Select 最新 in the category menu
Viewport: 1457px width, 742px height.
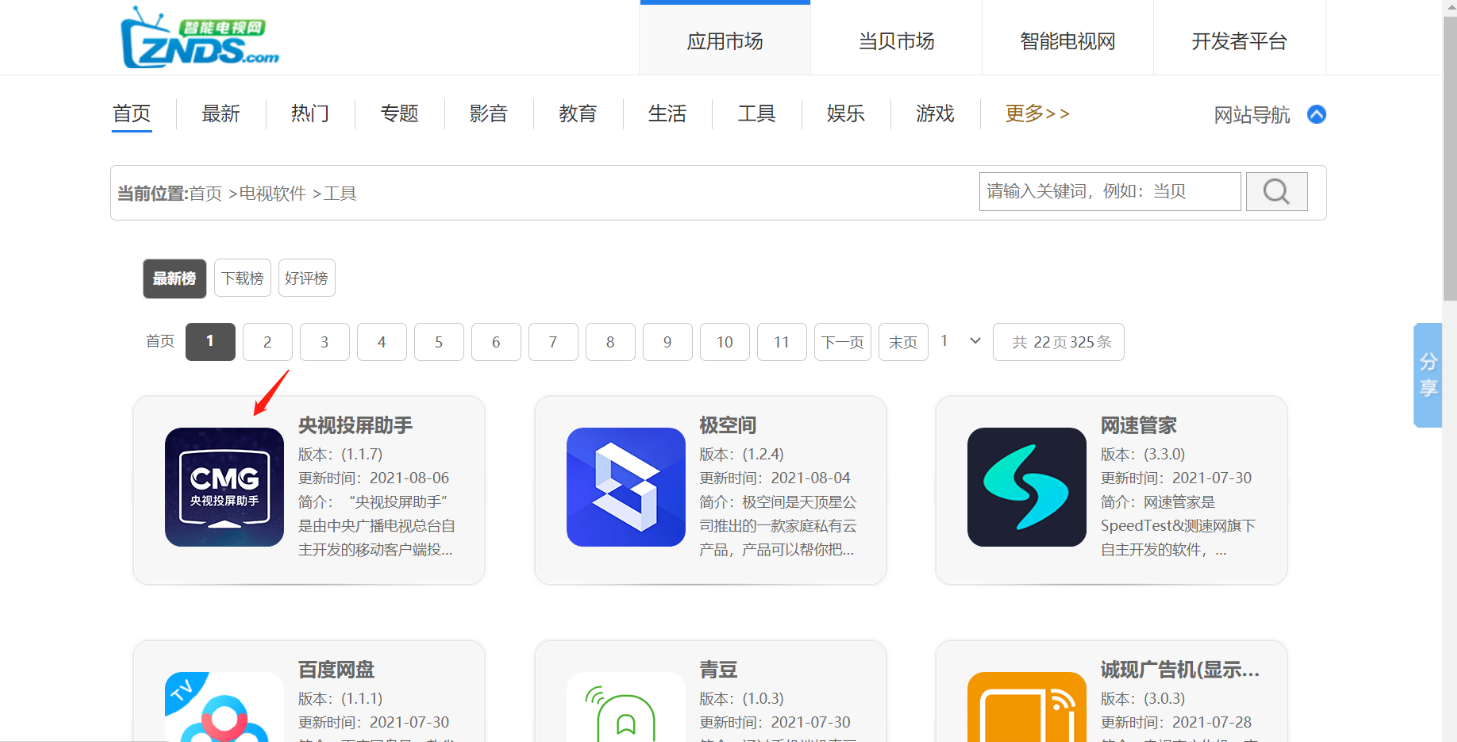[x=221, y=114]
